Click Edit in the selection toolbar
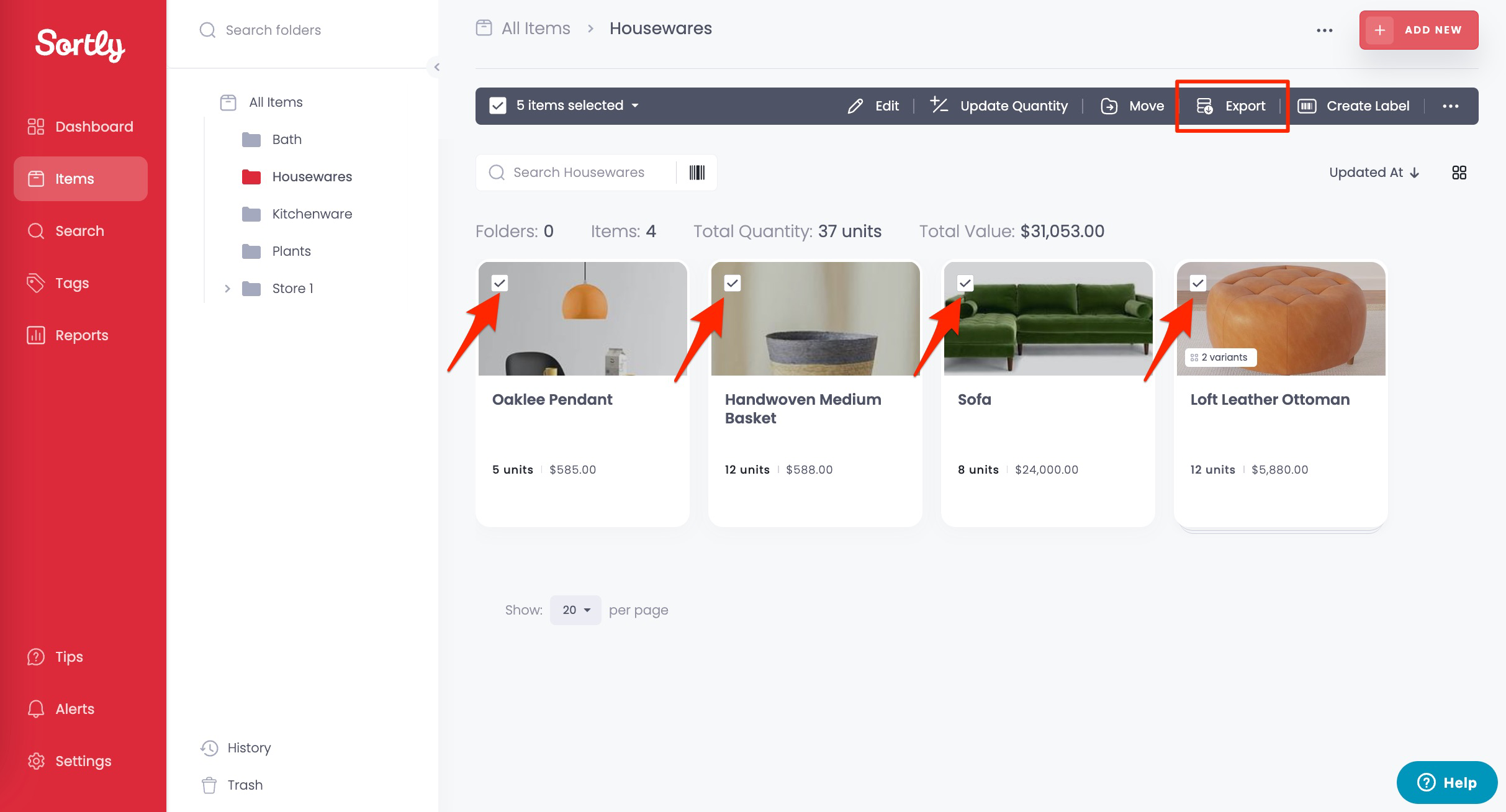 pyautogui.click(x=873, y=106)
